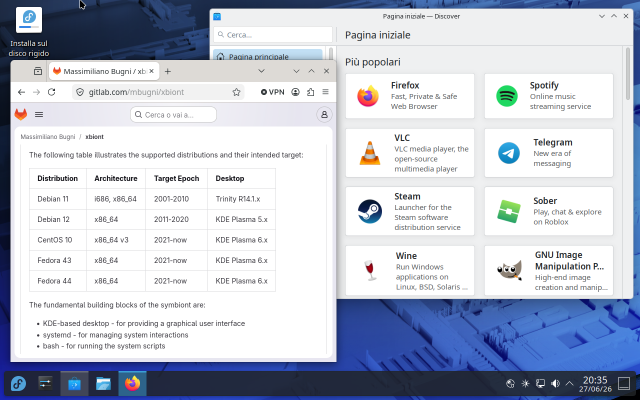Switch to Discover via its taskbar icon

(x=74, y=384)
